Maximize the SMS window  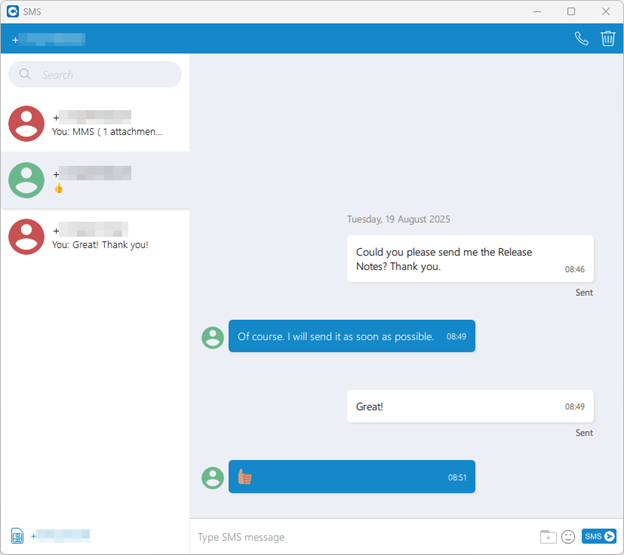click(571, 11)
